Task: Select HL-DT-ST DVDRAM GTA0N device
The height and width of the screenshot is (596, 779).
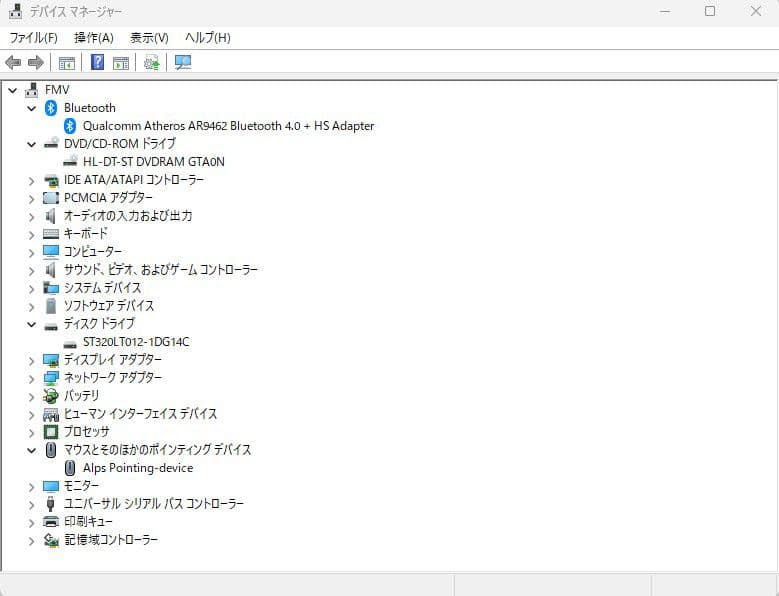Action: 154,162
